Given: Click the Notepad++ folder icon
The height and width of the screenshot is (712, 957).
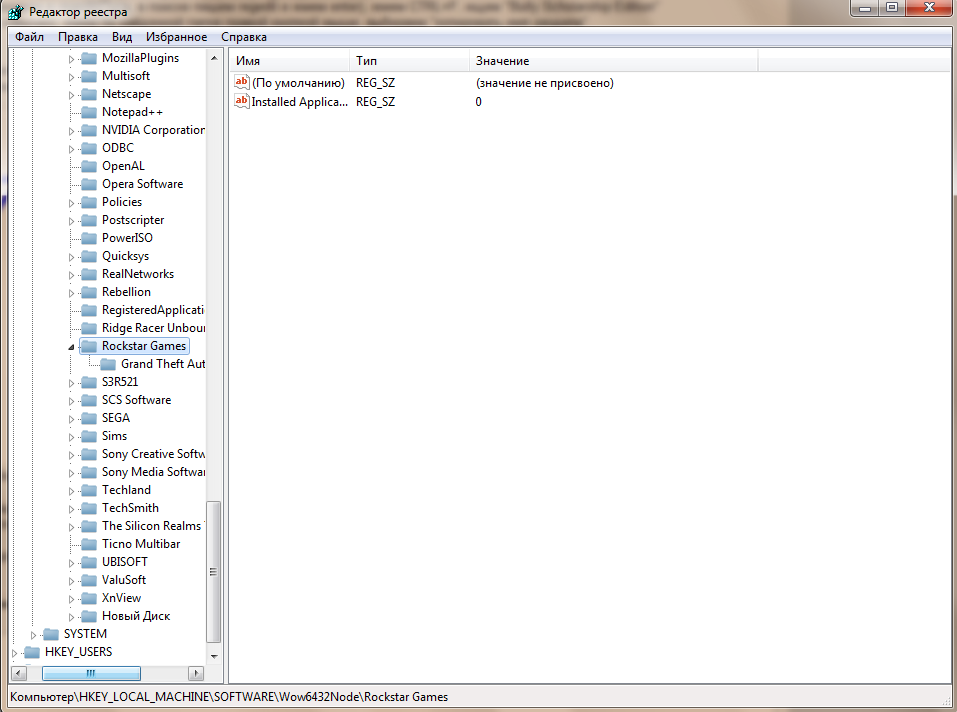Looking at the screenshot, I should (x=89, y=112).
